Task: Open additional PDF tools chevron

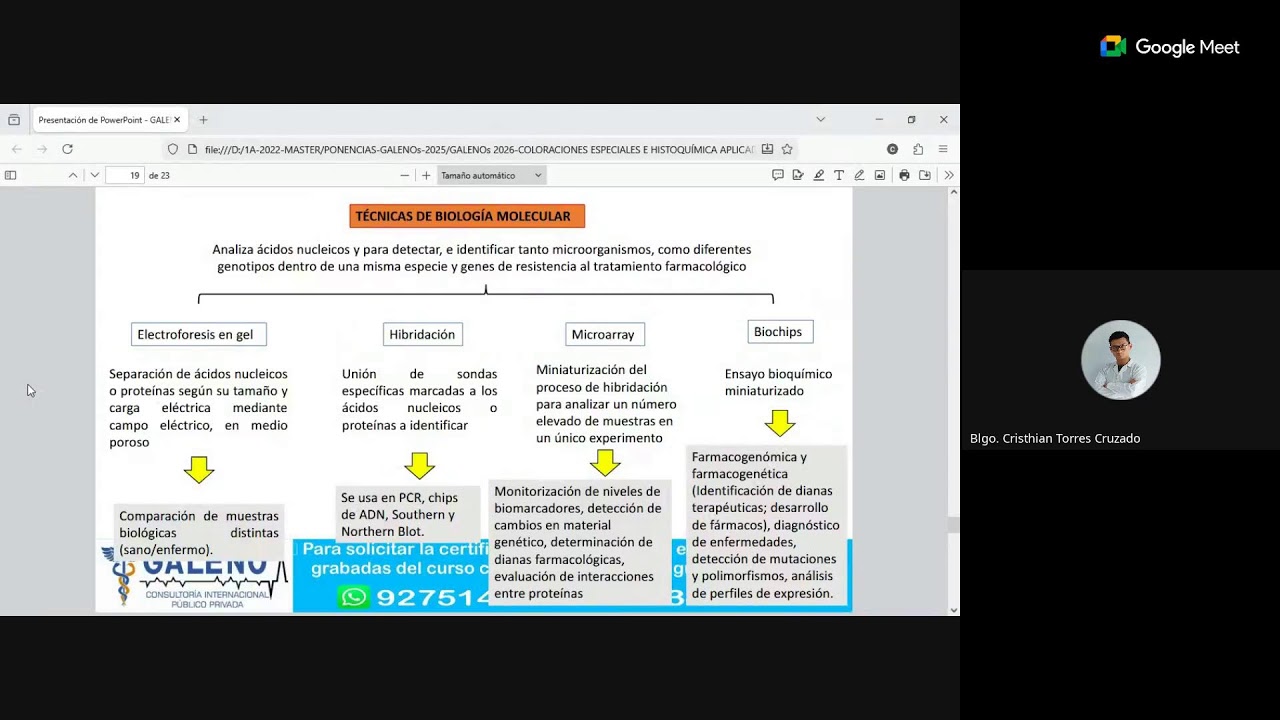Action: (x=949, y=175)
